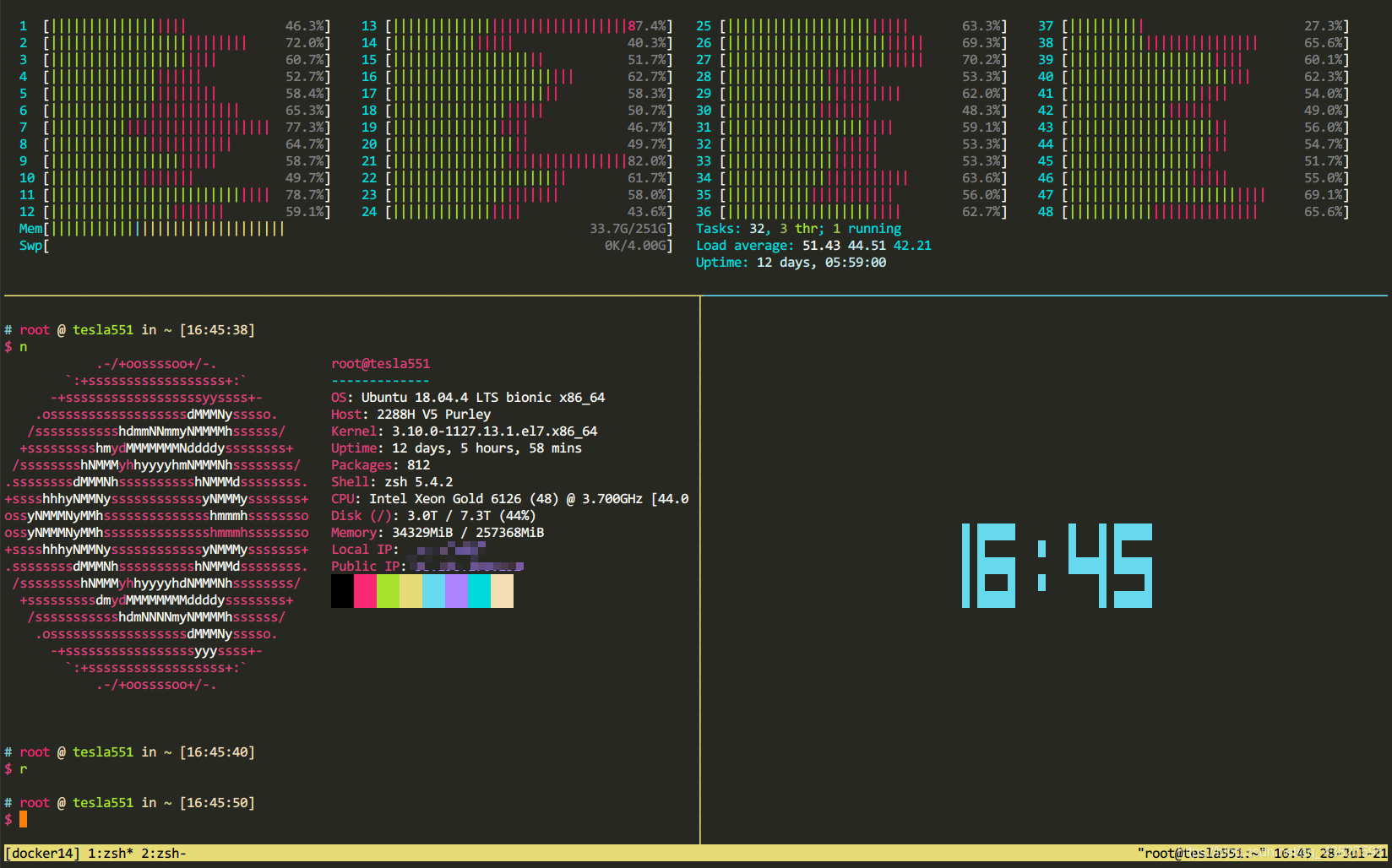
Task: Click the root@tesla551 neofetch header
Action: pos(380,364)
